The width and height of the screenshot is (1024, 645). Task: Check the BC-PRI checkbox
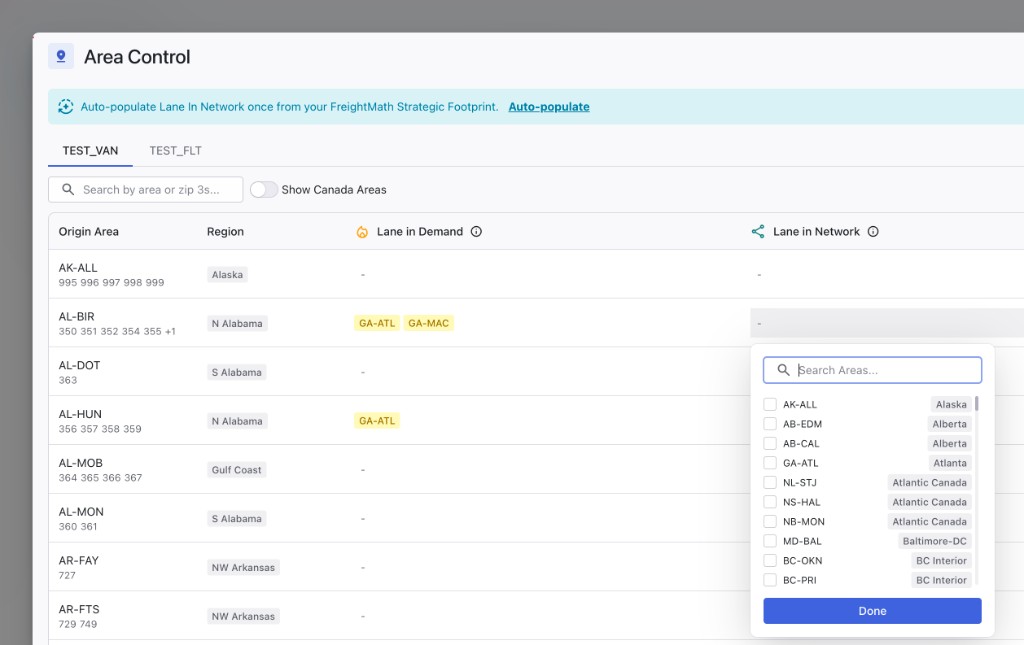tap(770, 580)
